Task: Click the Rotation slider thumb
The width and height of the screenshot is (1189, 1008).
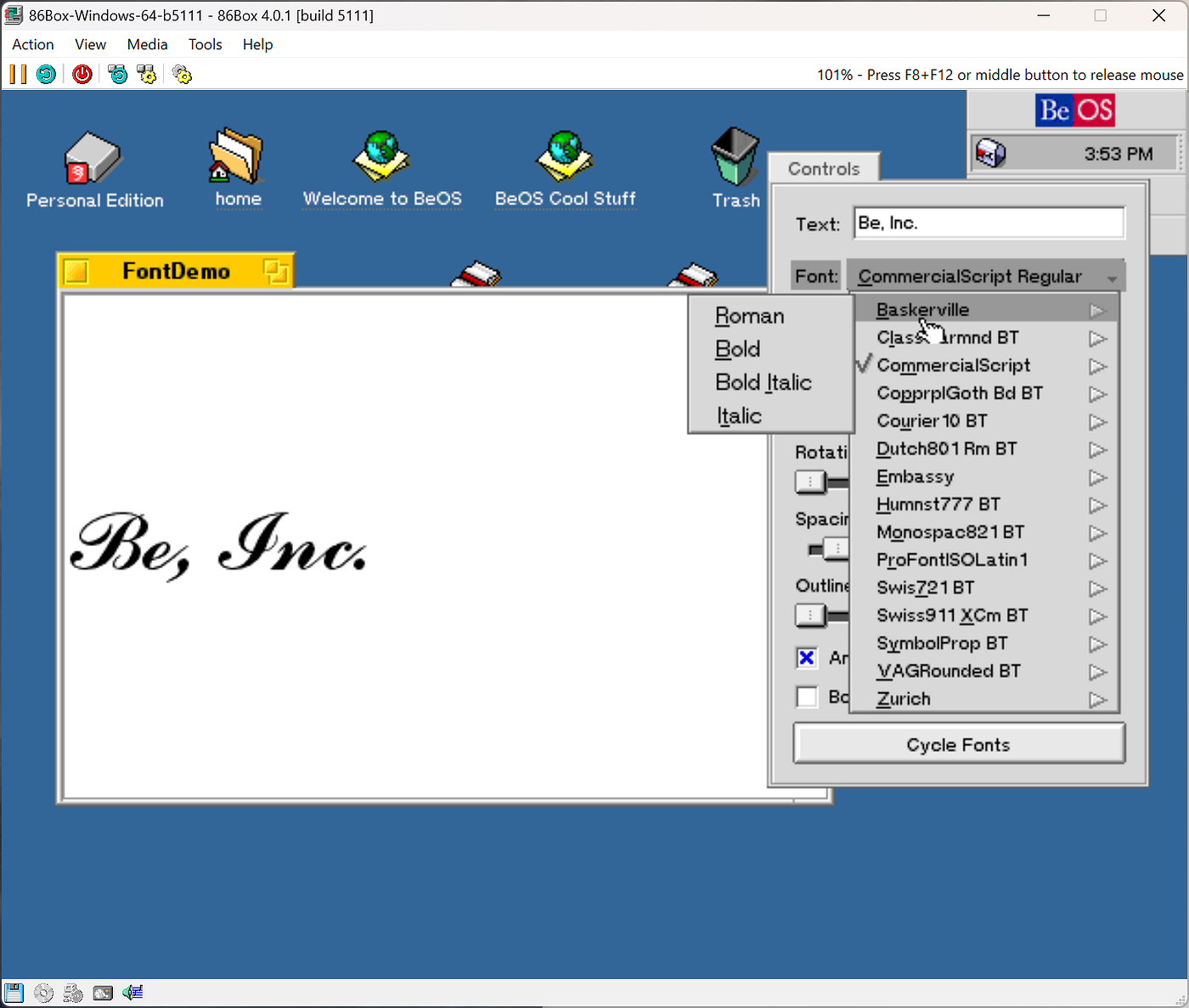Action: click(810, 482)
